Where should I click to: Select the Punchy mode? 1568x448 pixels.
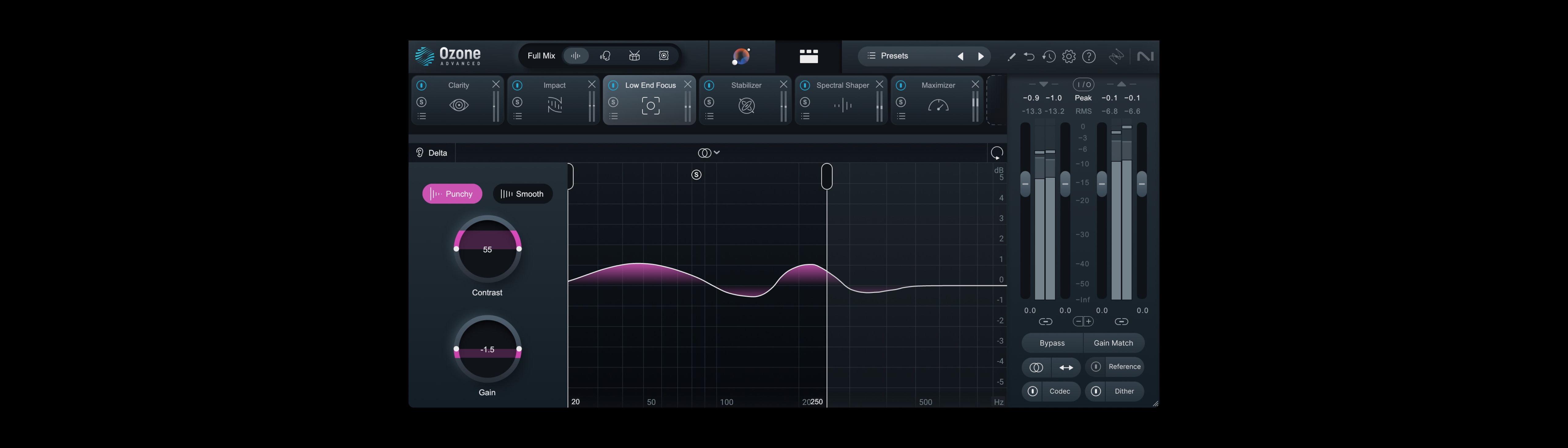click(x=452, y=194)
